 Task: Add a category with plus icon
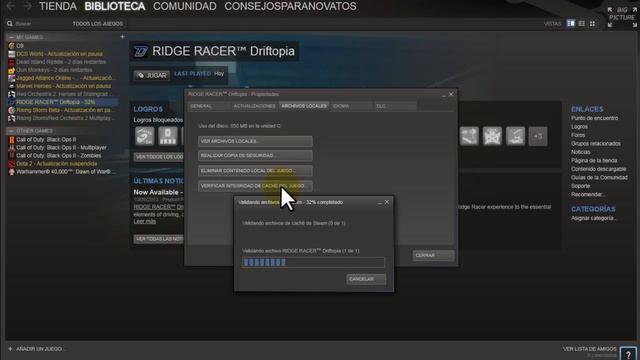click(x=122, y=37)
